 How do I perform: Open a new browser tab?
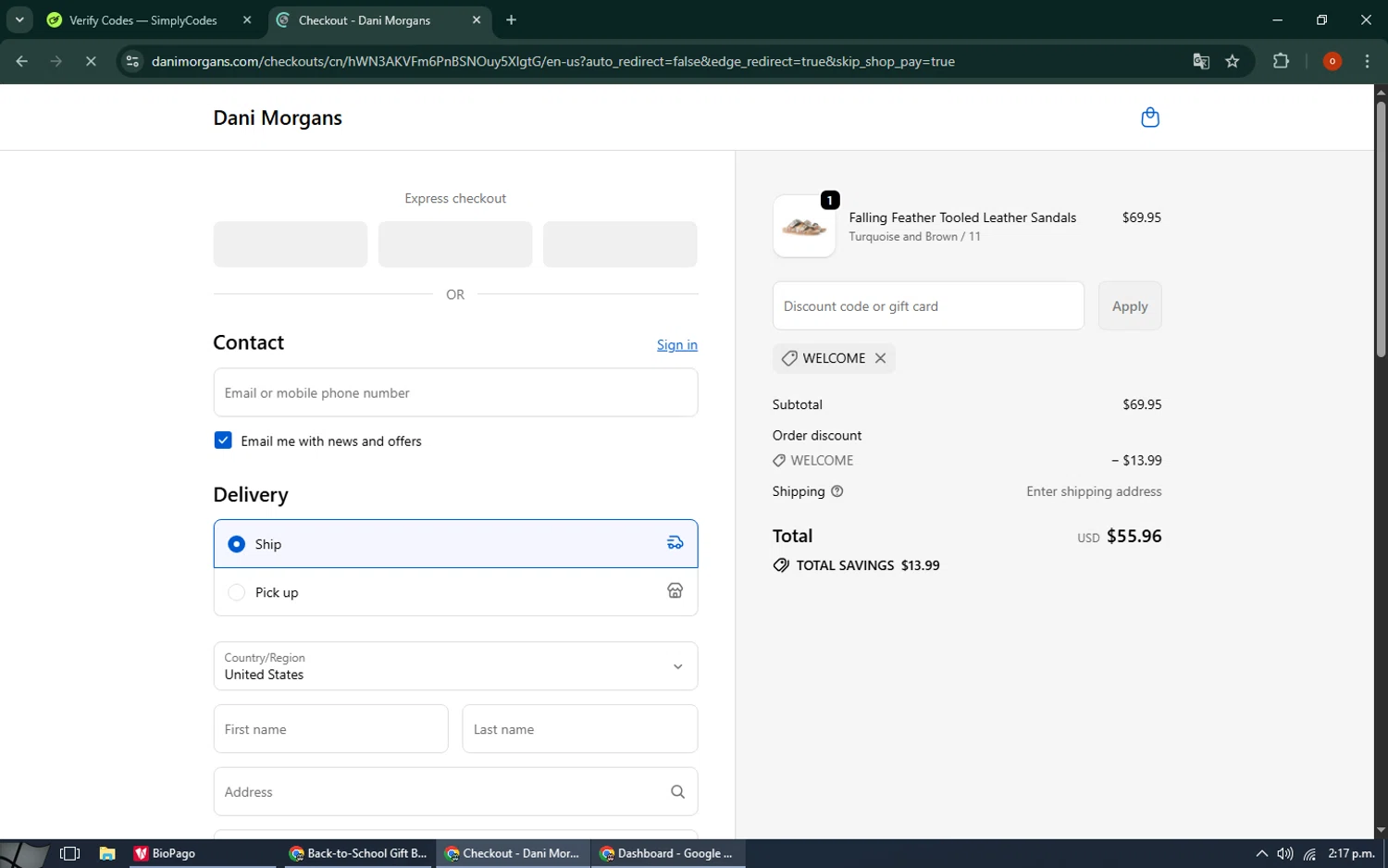pyautogui.click(x=512, y=19)
